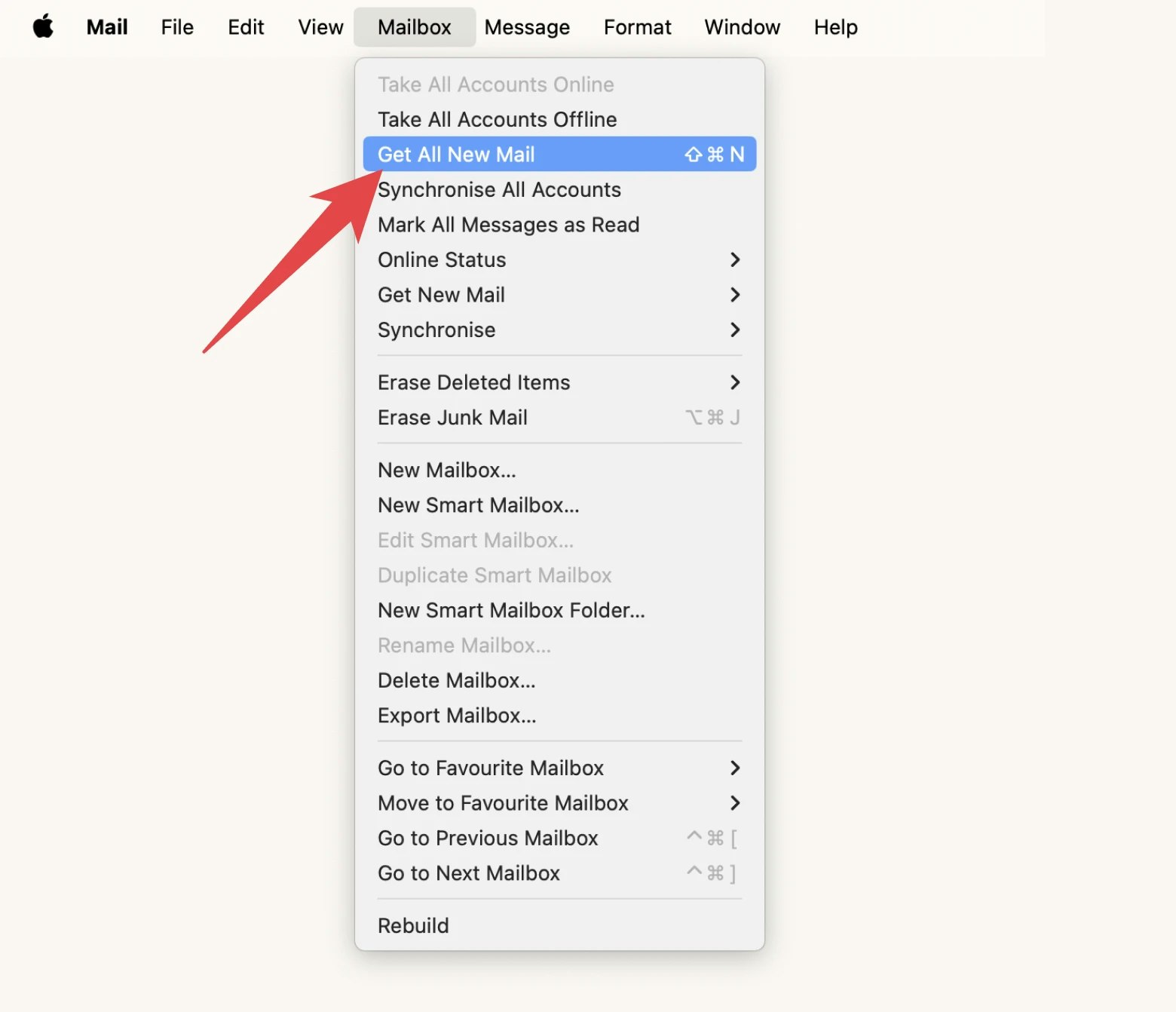Expand the Online Status submenu
Screen dimensions: 1176x1012
tap(559, 259)
